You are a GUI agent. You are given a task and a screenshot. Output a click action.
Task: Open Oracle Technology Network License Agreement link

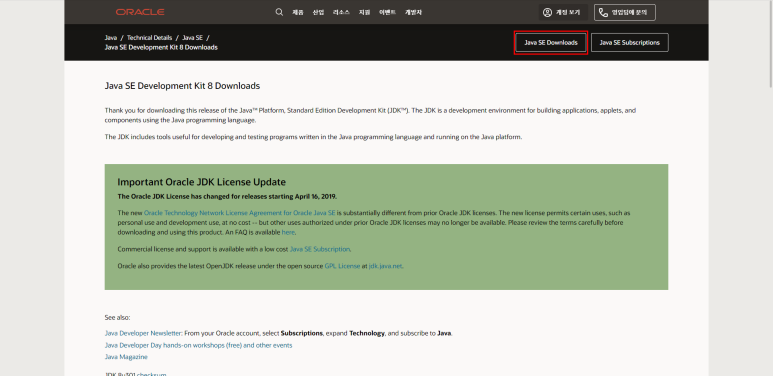pos(240,213)
